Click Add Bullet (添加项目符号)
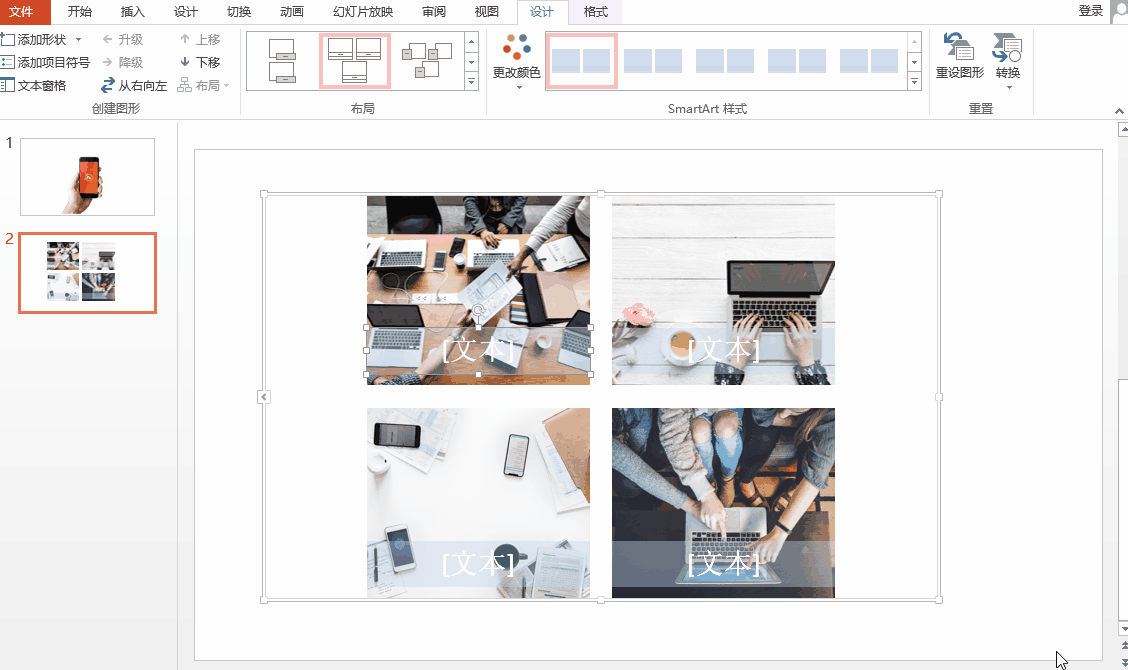Viewport: 1128px width, 670px height. 45,63
